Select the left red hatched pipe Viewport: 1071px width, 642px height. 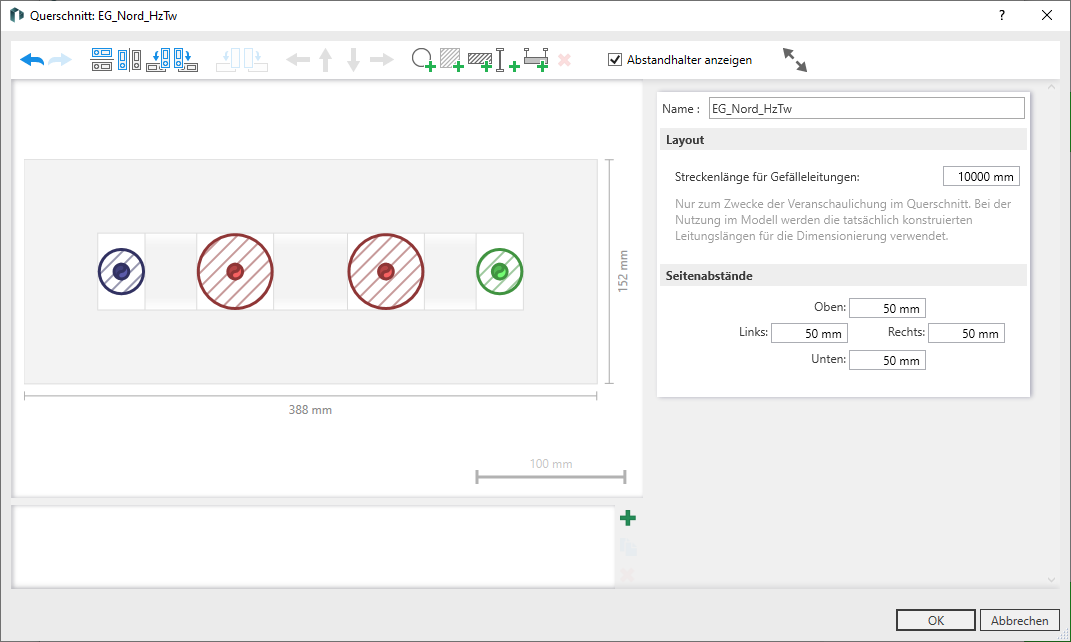pyautogui.click(x=235, y=272)
